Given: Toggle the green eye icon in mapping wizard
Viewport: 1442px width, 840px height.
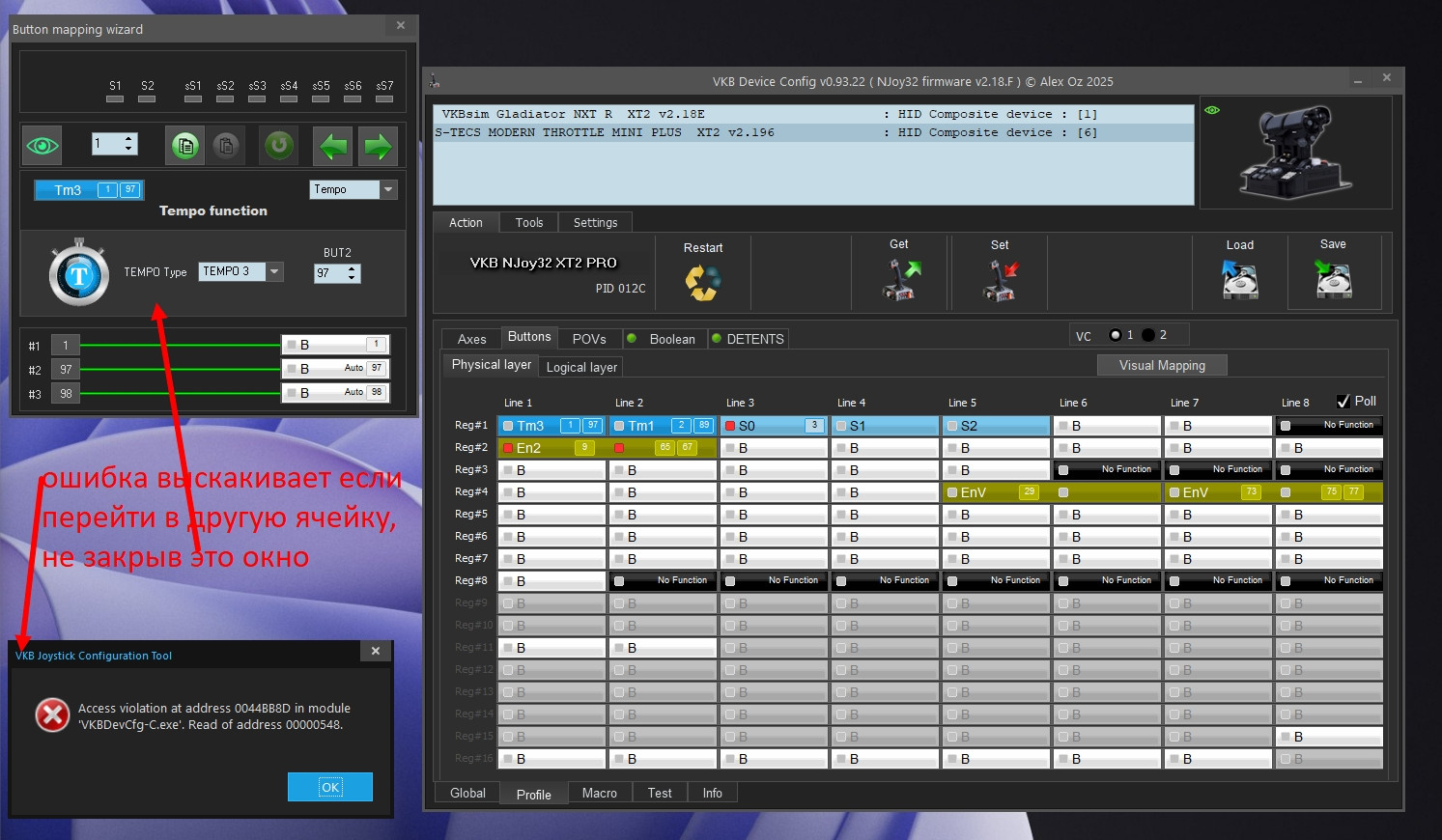Looking at the screenshot, I should [42, 146].
